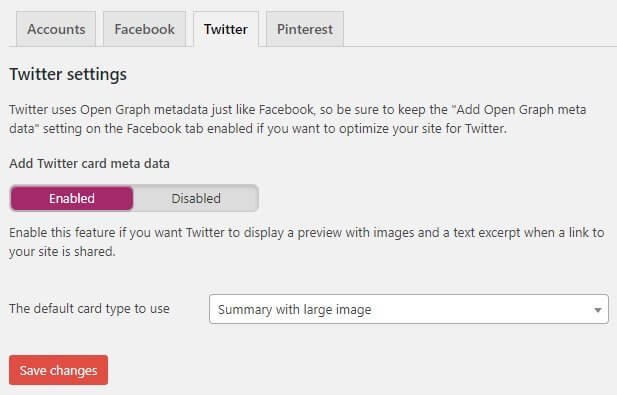The image size is (617, 395).
Task: Switch to the Accounts tab
Action: [x=56, y=29]
